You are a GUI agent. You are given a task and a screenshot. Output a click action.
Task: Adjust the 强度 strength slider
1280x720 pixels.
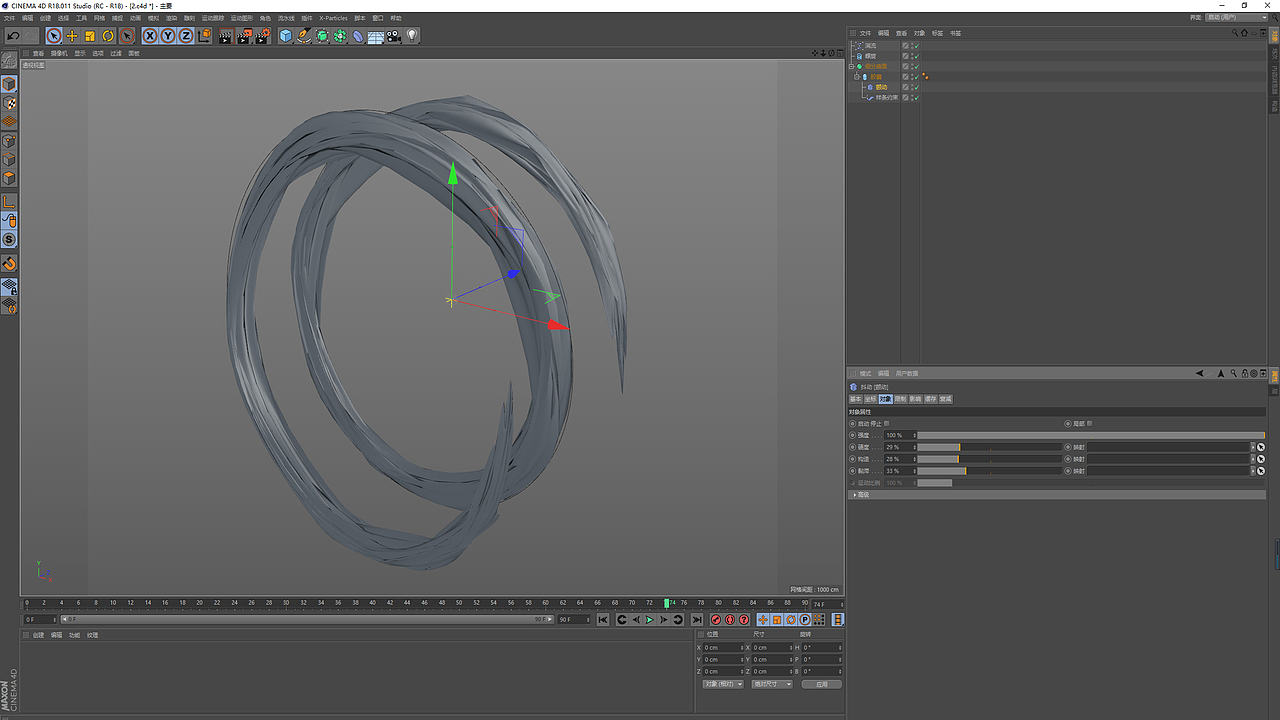coord(1091,435)
